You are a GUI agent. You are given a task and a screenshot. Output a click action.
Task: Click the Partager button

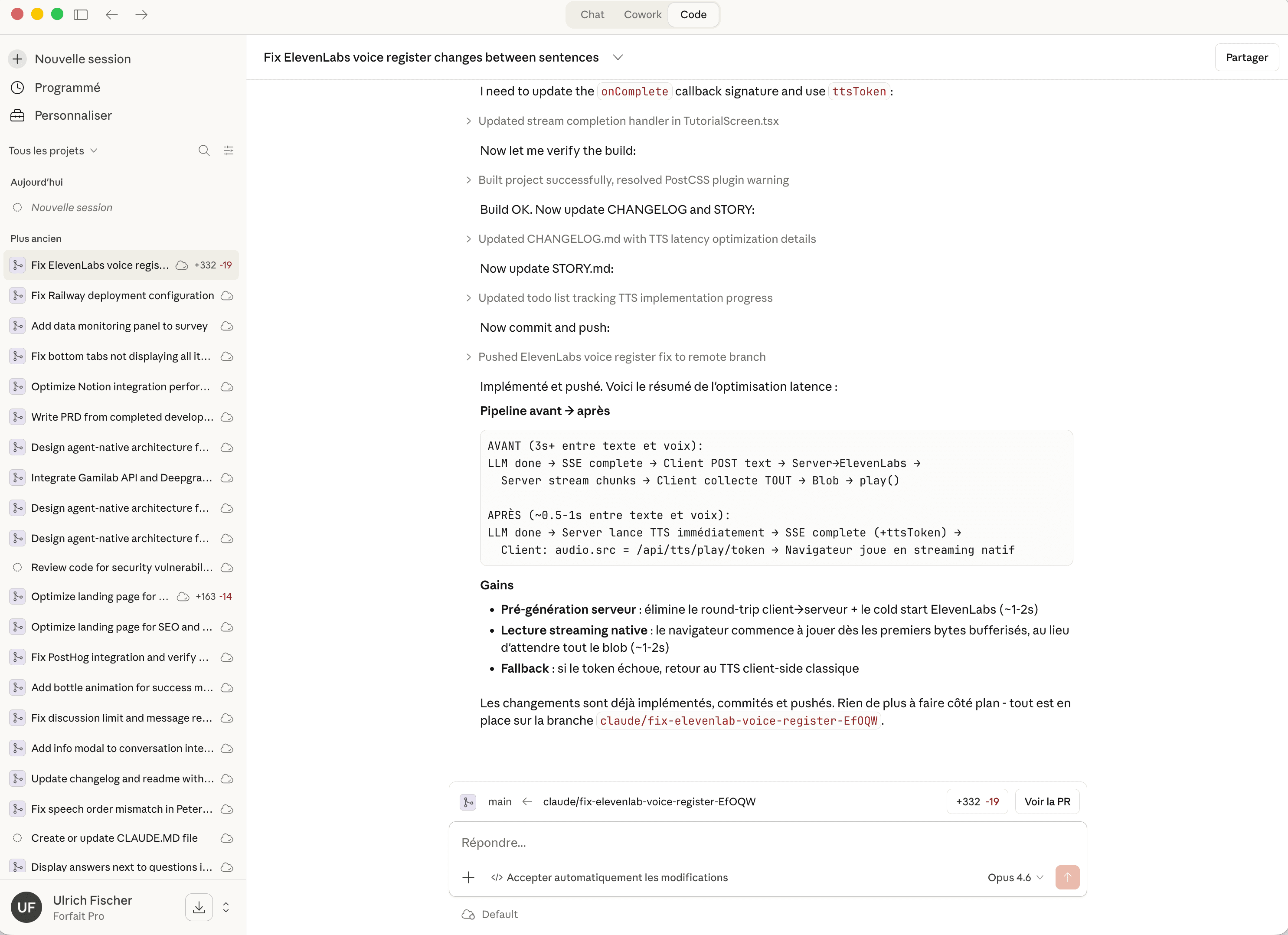(1246, 57)
